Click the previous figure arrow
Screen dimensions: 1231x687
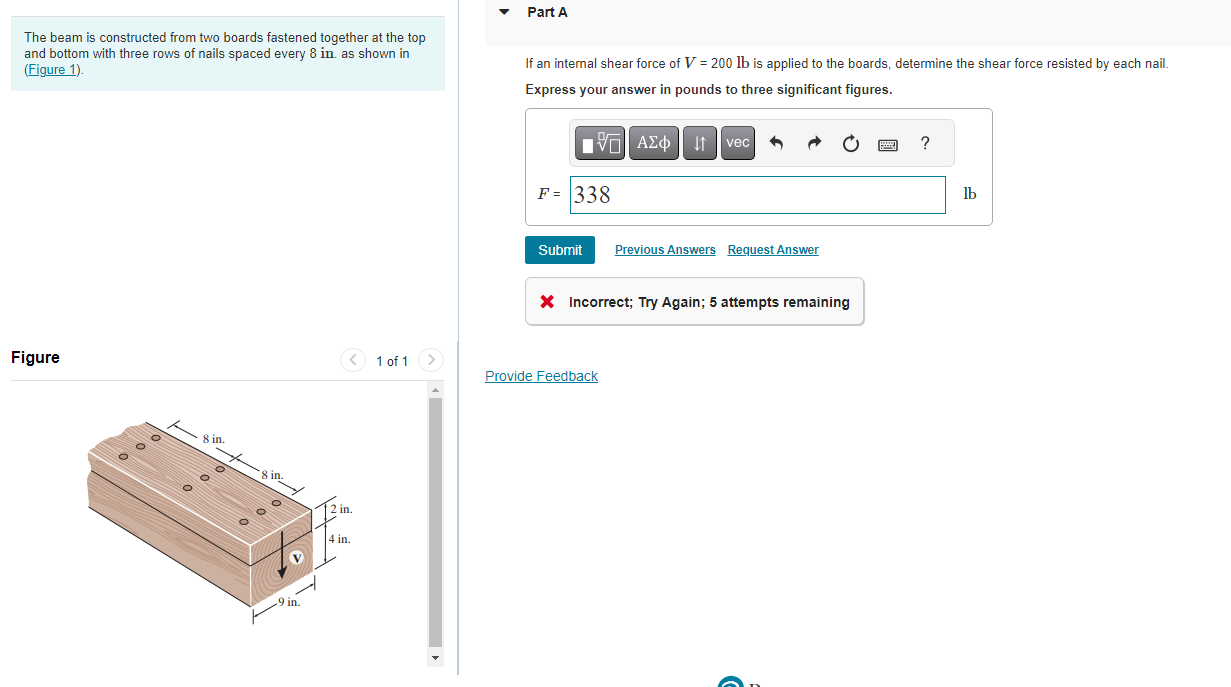pos(352,360)
